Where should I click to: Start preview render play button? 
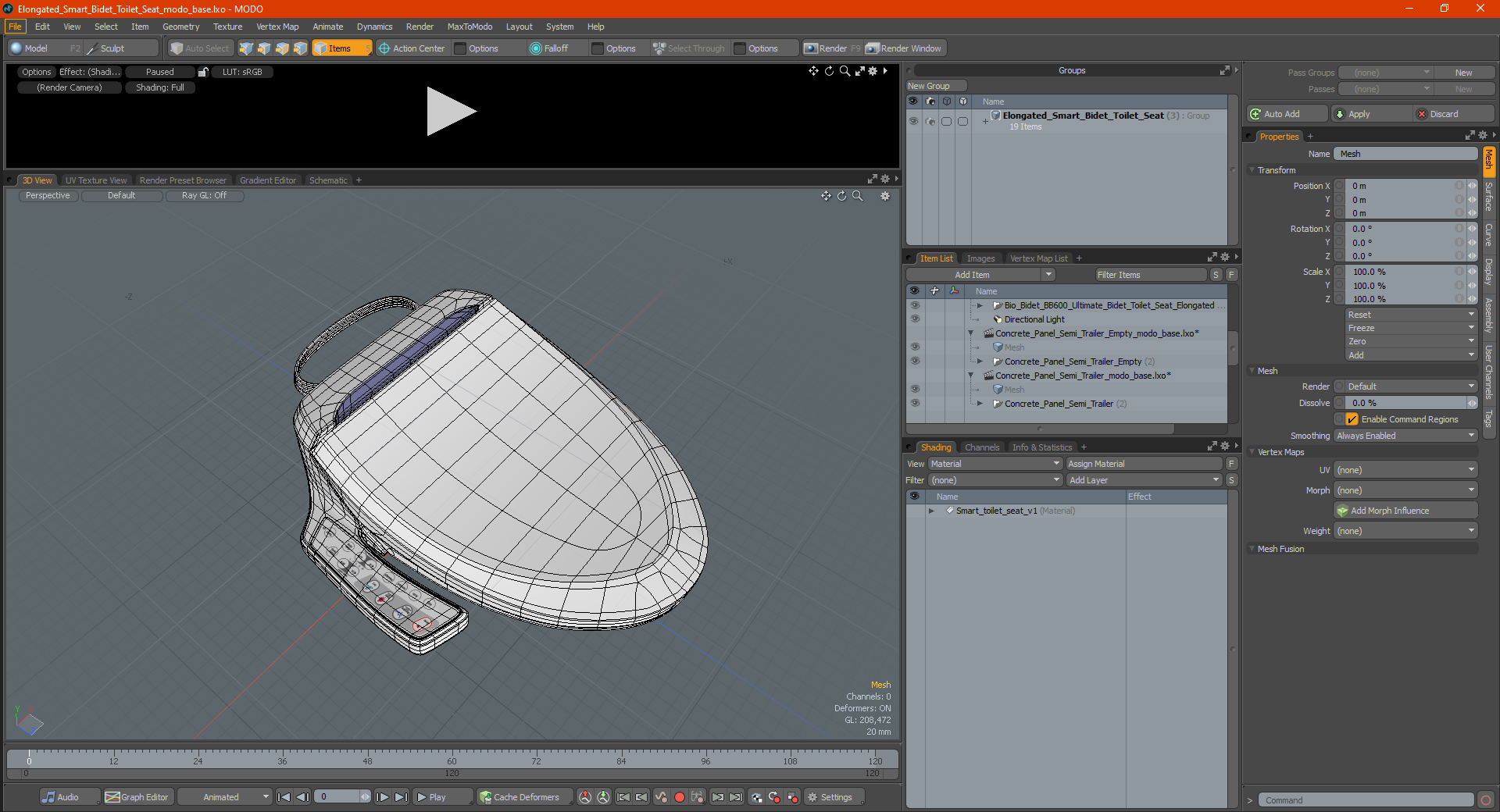tap(451, 112)
